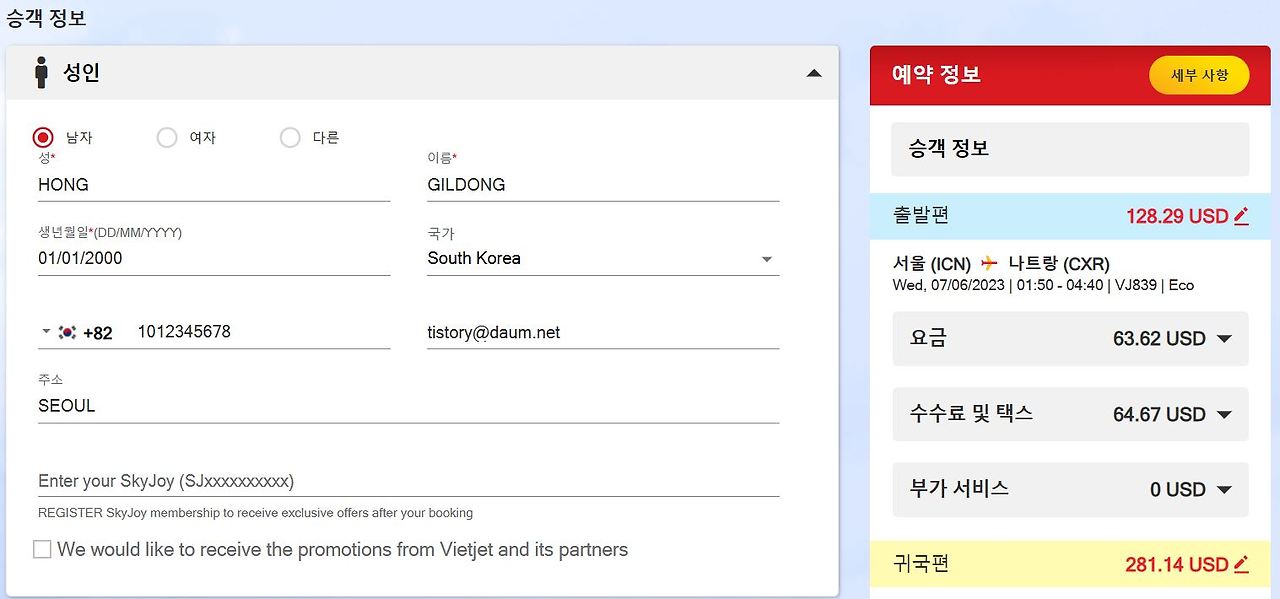Click the adult passenger icon next to 성인
Viewport: 1280px width, 599px height.
click(41, 71)
